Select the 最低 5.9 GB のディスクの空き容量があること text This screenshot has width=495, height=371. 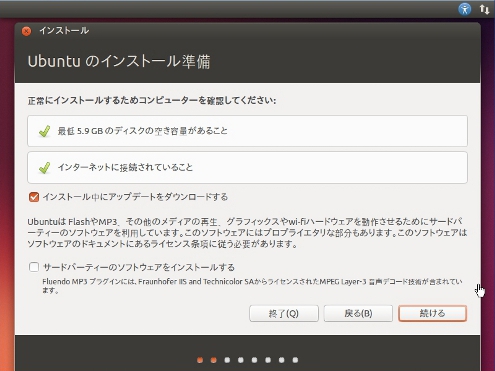coord(143,131)
